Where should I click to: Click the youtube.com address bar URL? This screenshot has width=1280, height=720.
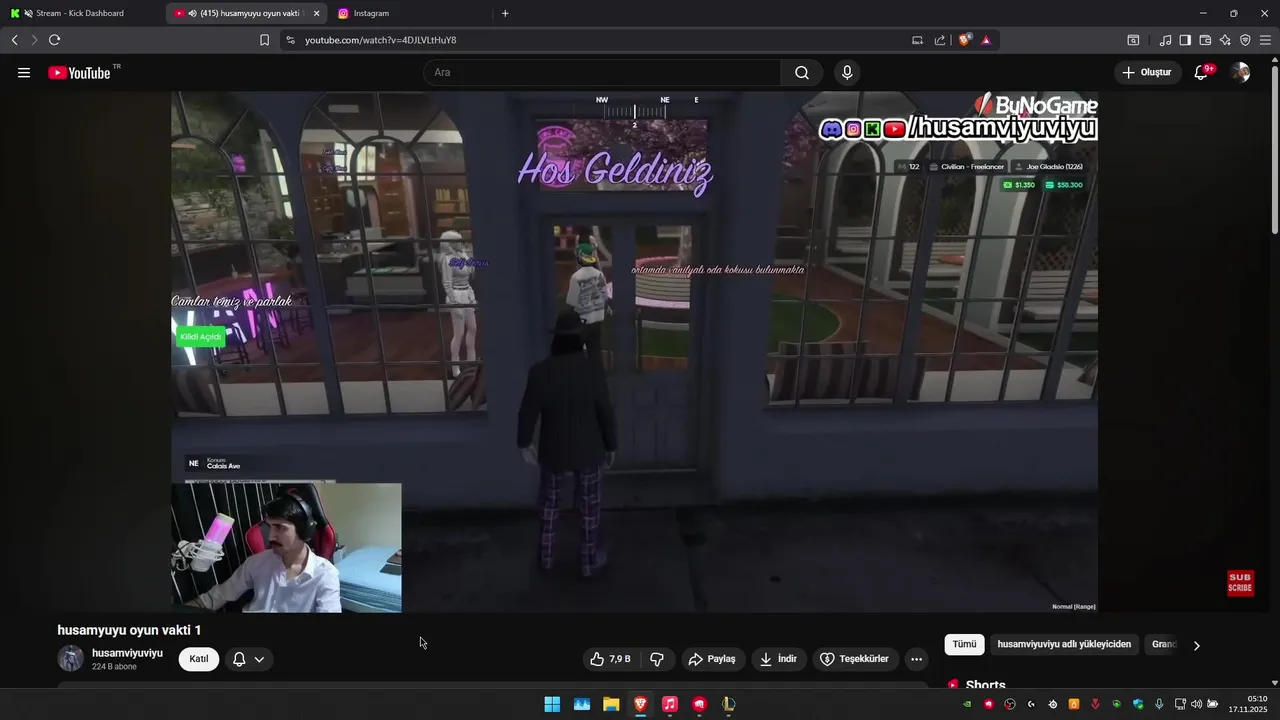(x=380, y=40)
